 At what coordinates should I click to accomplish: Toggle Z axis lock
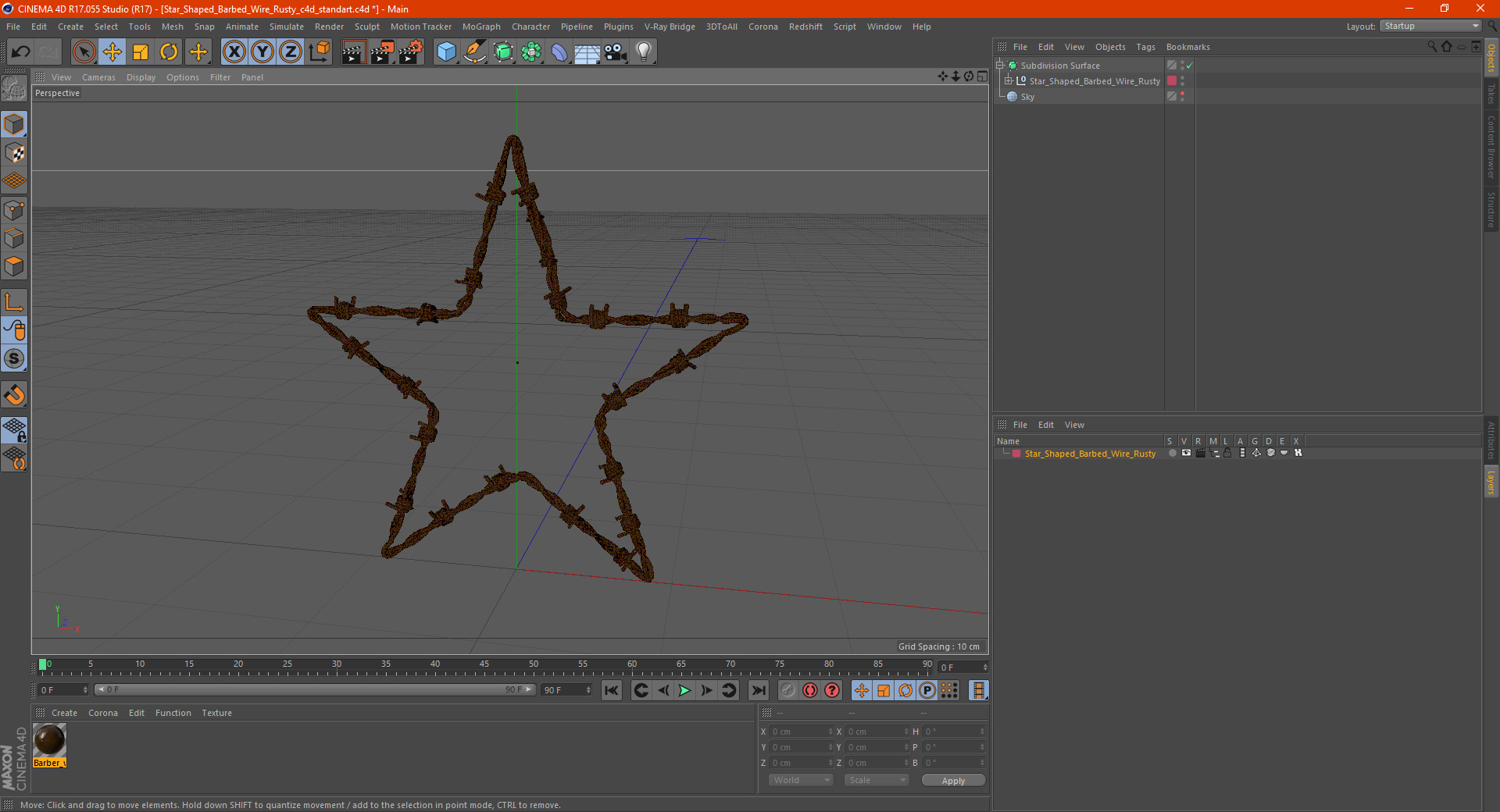point(291,52)
